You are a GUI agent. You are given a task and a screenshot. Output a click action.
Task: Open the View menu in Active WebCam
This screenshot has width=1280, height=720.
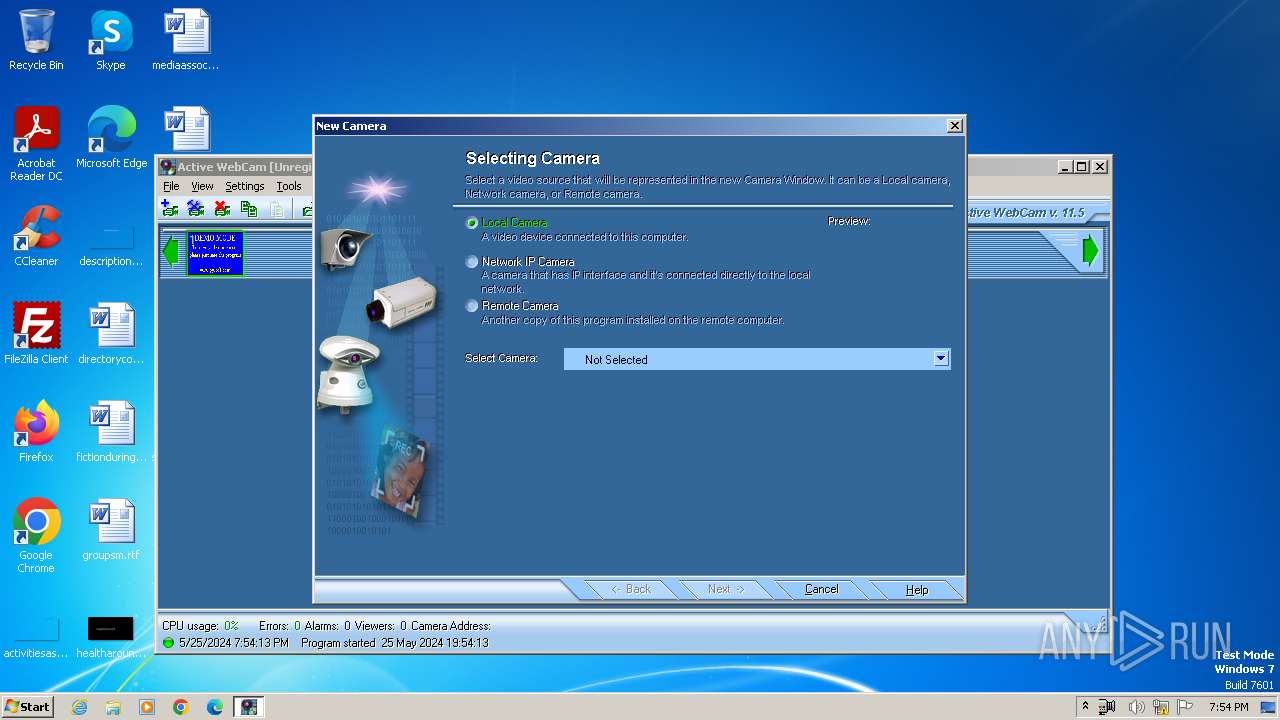(x=202, y=186)
